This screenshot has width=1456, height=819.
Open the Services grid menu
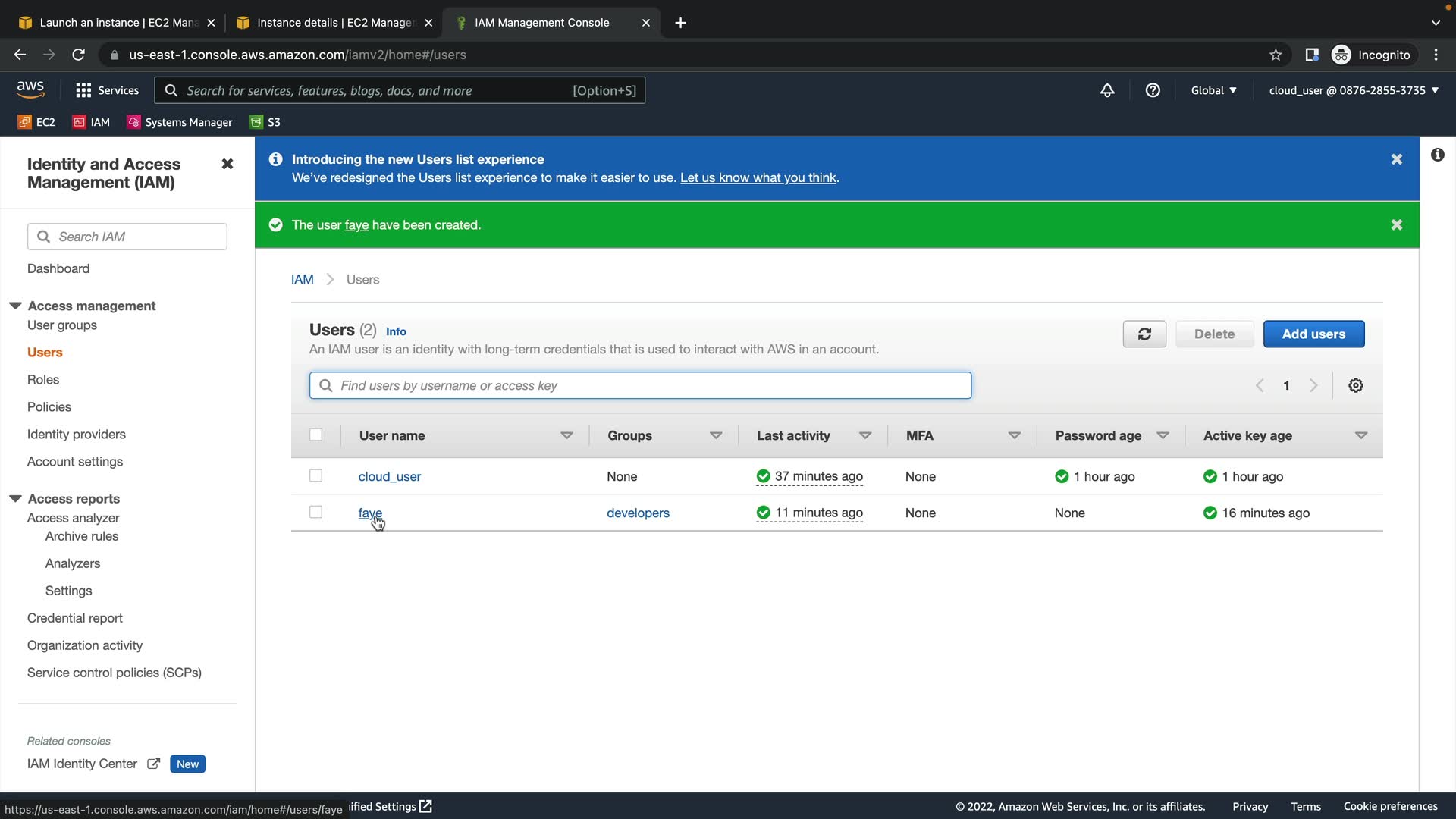[x=107, y=90]
